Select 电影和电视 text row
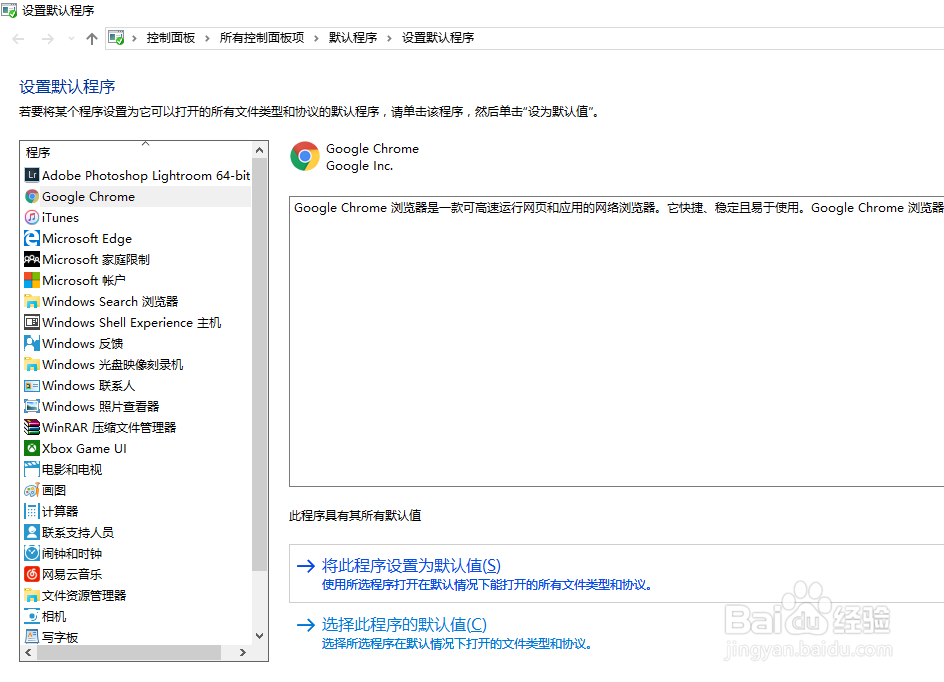944x682 pixels. pos(72,469)
